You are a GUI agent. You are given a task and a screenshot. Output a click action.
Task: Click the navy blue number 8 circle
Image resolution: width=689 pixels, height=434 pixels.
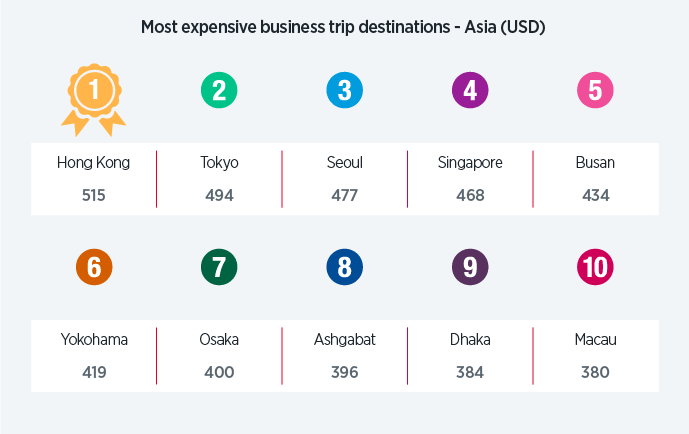coord(345,267)
